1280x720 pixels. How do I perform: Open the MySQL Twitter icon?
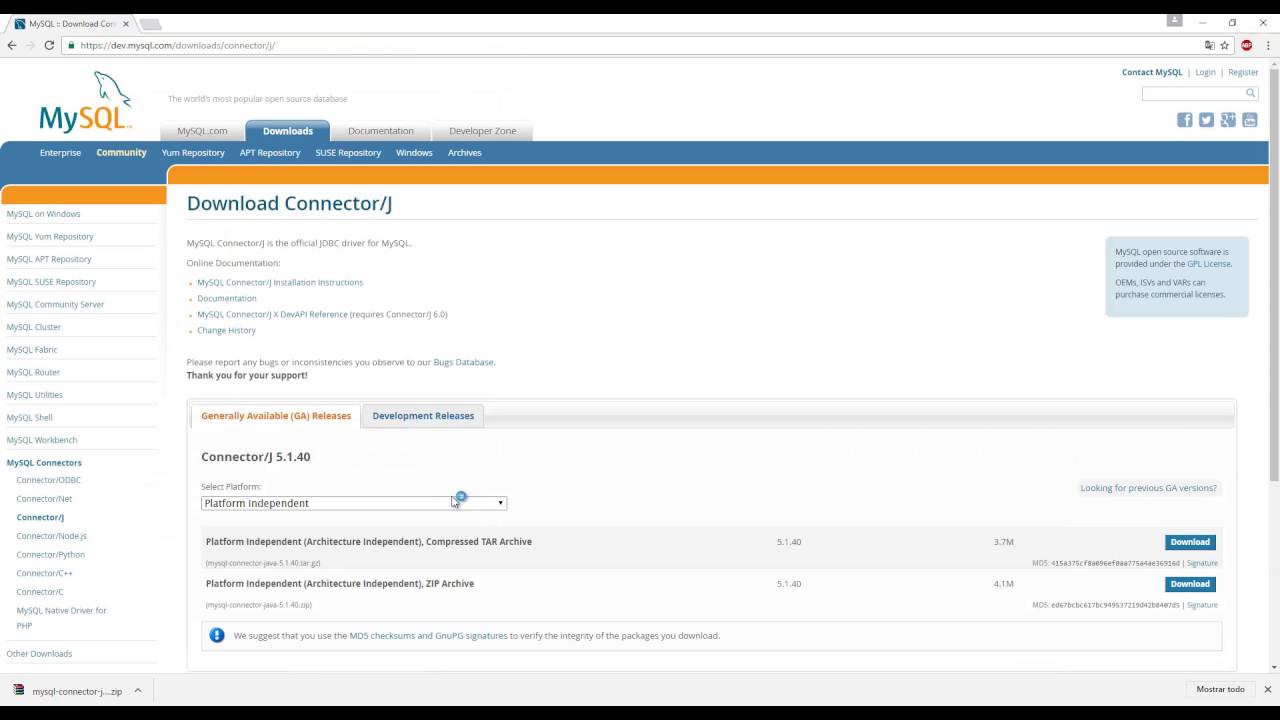(1206, 120)
